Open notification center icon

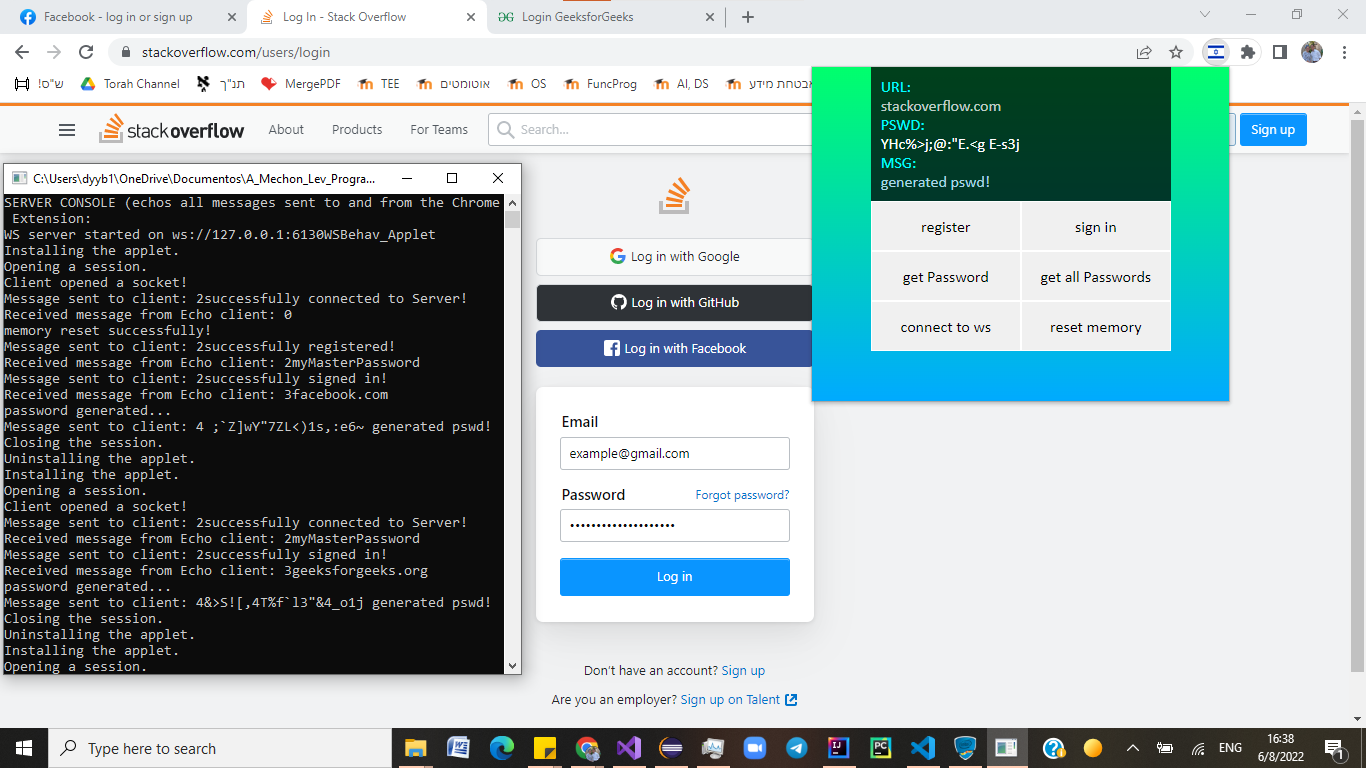(1334, 748)
